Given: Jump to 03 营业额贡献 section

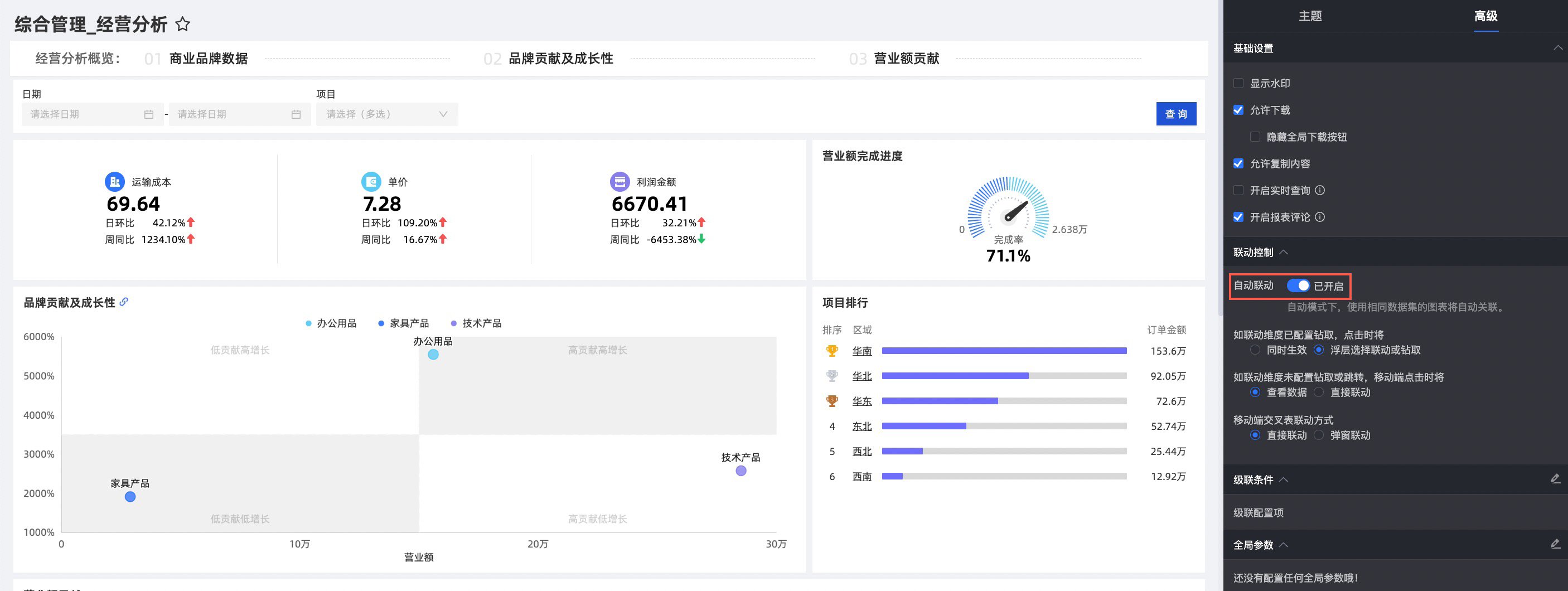Looking at the screenshot, I should tap(894, 59).
